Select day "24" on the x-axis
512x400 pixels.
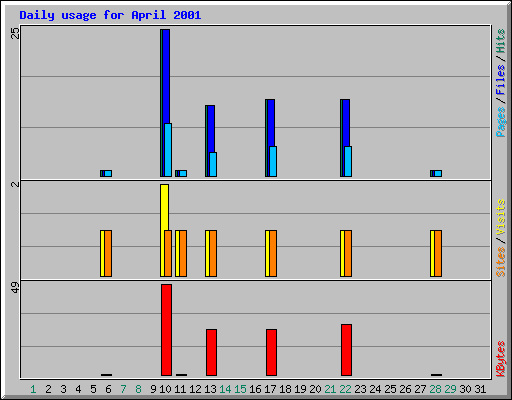[375, 389]
